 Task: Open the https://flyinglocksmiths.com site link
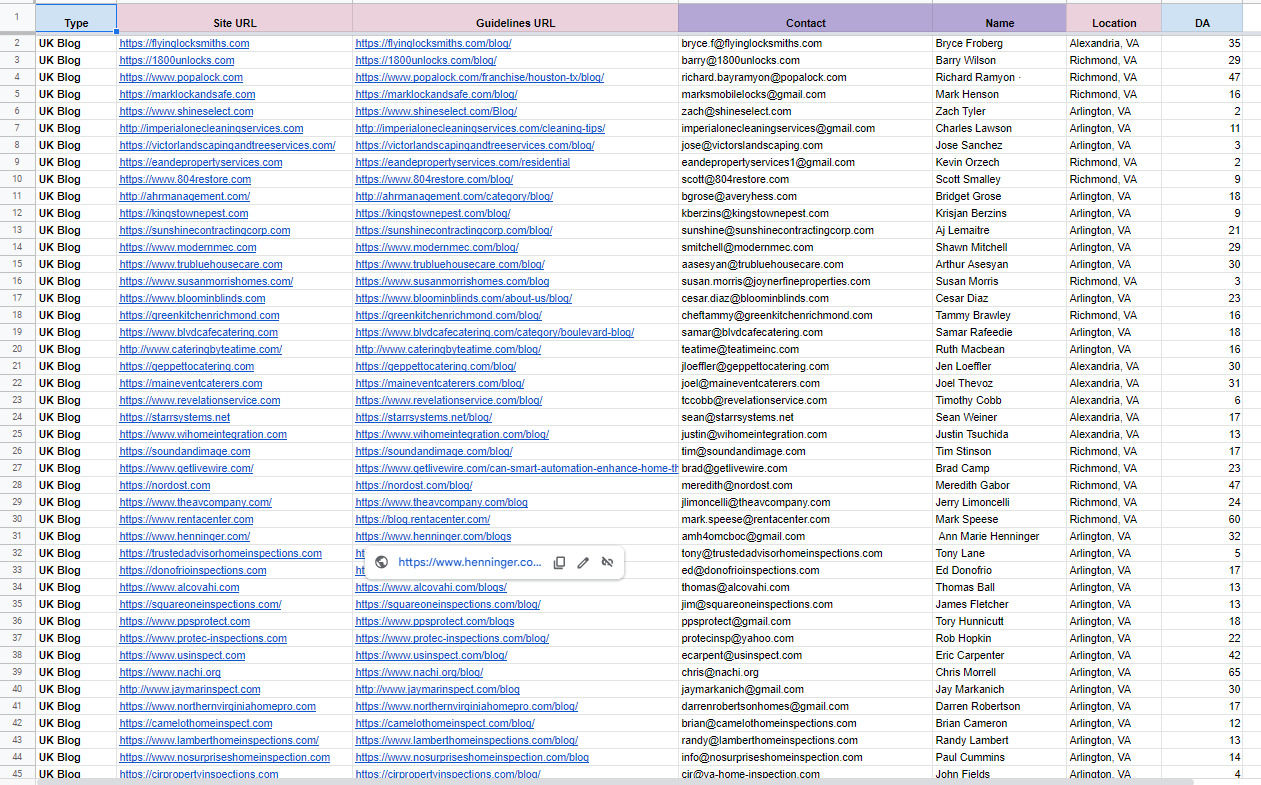pyautogui.click(x=184, y=43)
